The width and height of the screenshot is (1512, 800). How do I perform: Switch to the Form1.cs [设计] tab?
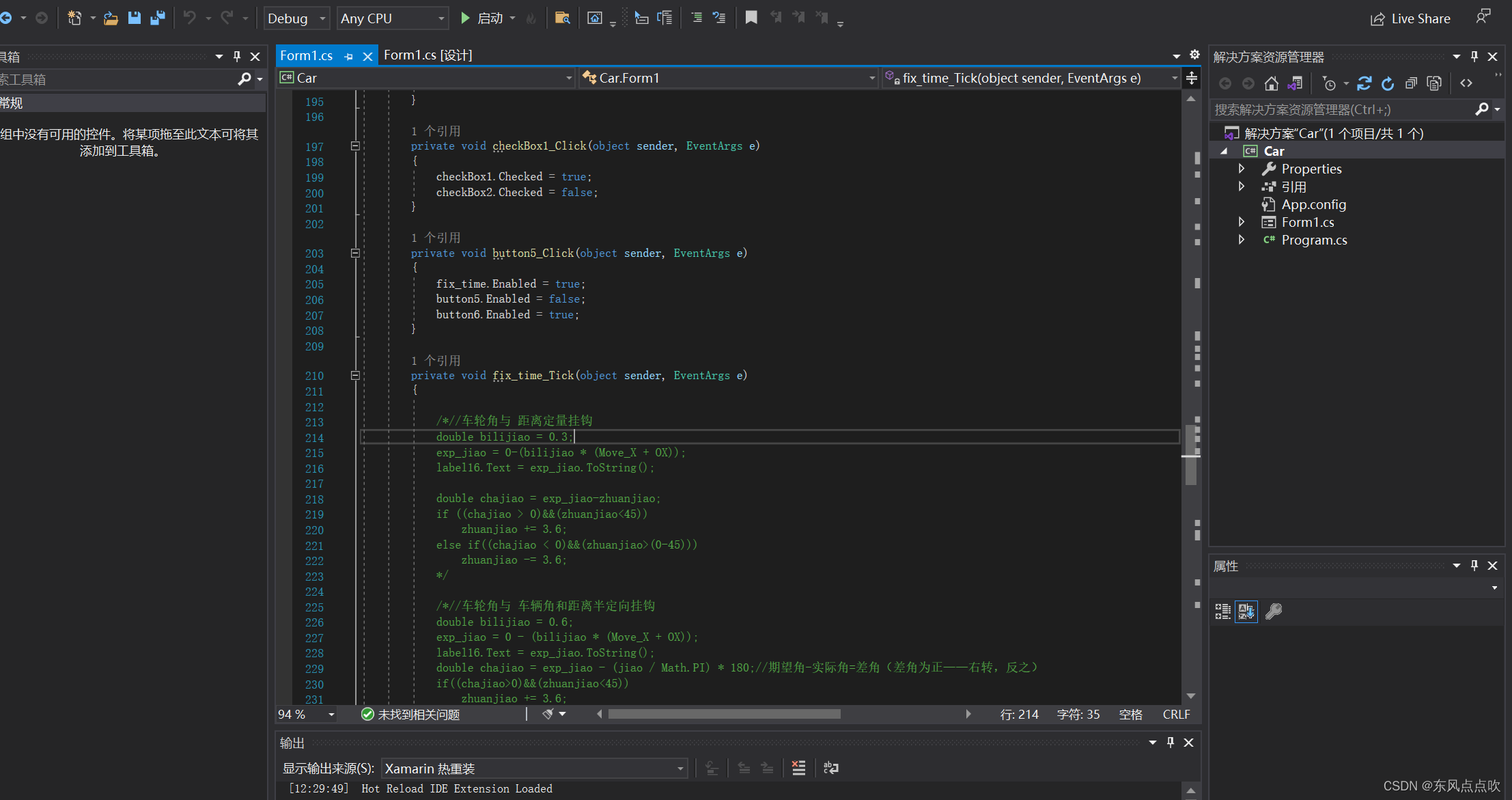coord(428,55)
